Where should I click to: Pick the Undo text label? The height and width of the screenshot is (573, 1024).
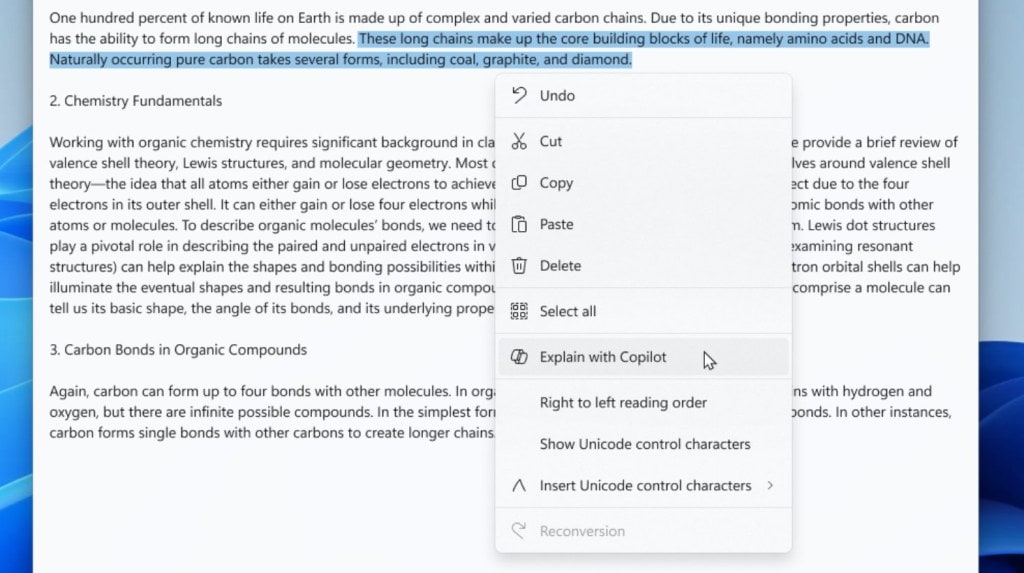point(557,95)
